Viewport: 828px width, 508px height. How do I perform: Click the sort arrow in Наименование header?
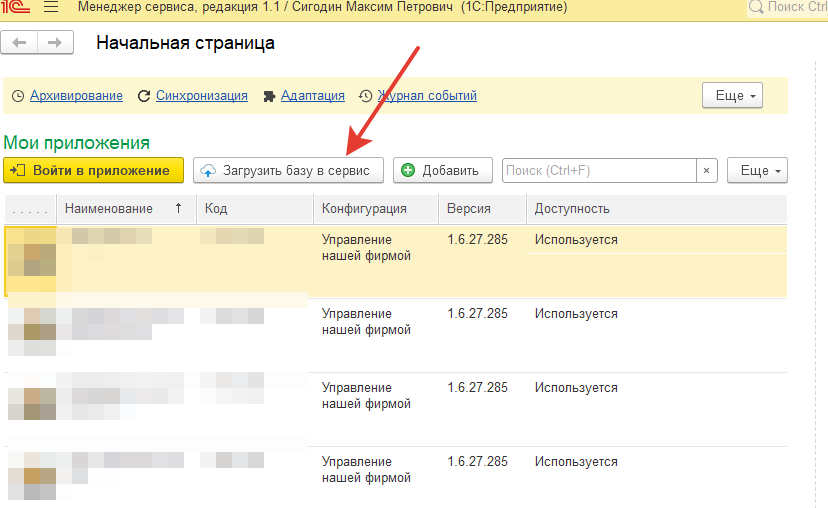[x=178, y=208]
